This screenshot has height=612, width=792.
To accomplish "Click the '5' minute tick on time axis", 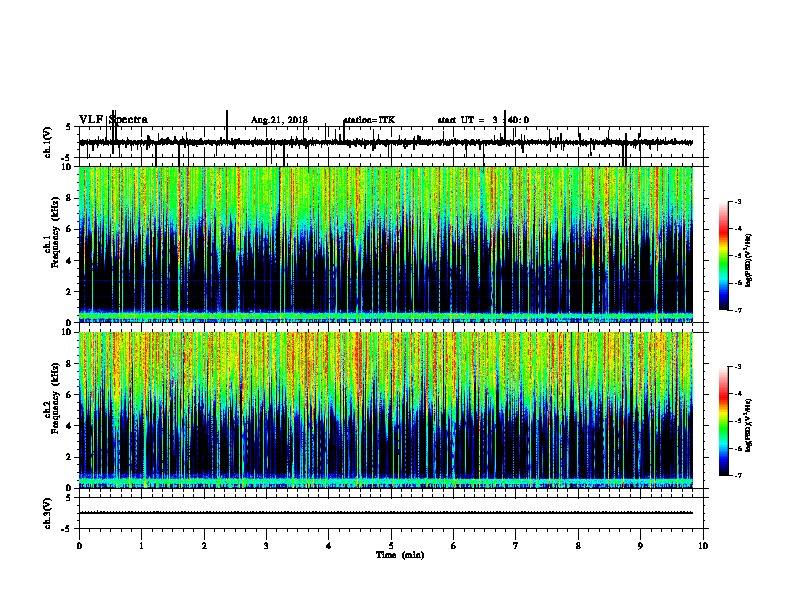I will [391, 546].
